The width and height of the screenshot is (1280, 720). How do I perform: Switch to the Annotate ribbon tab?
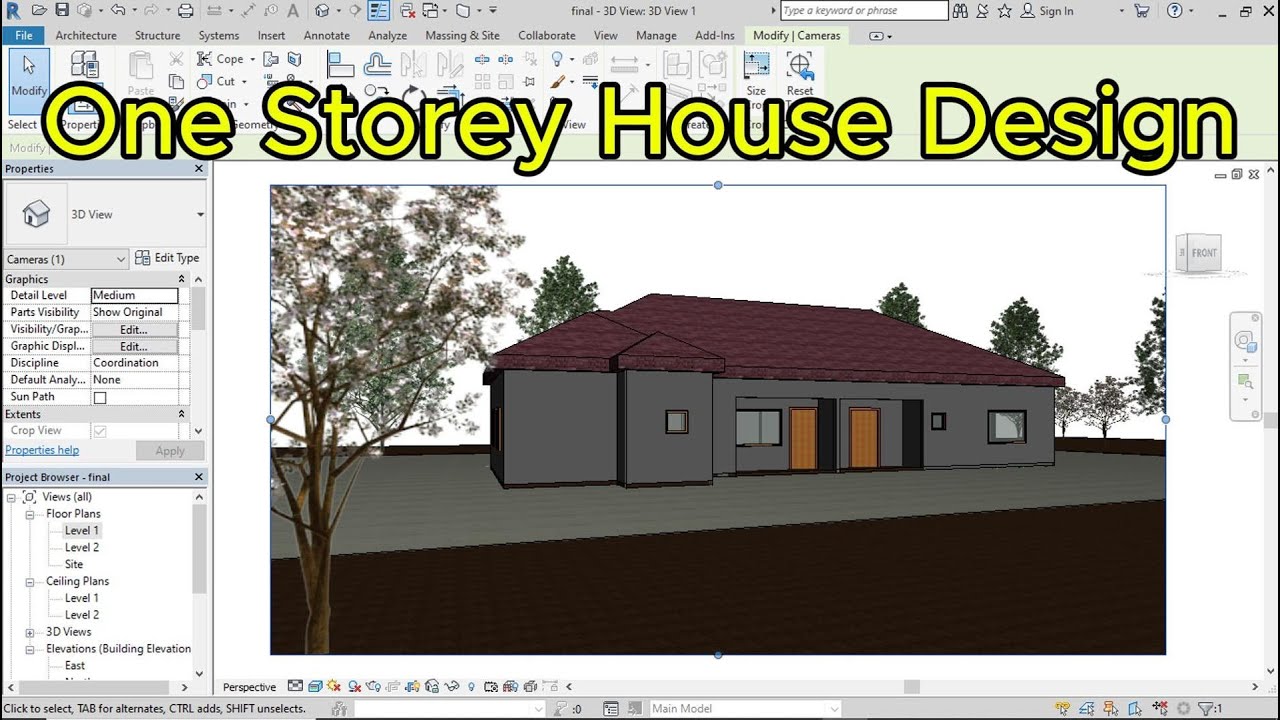[x=327, y=35]
